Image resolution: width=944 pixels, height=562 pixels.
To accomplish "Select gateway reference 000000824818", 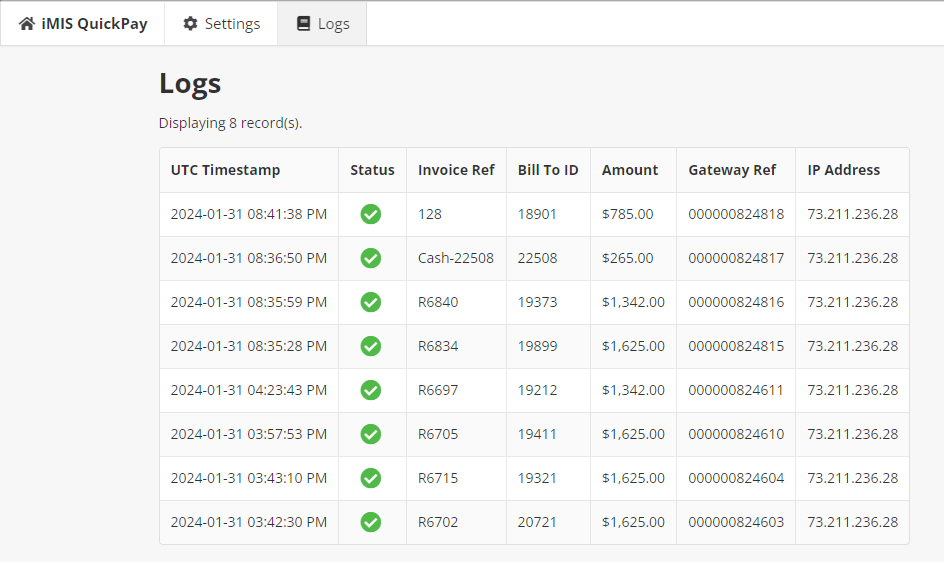I will pos(736,214).
